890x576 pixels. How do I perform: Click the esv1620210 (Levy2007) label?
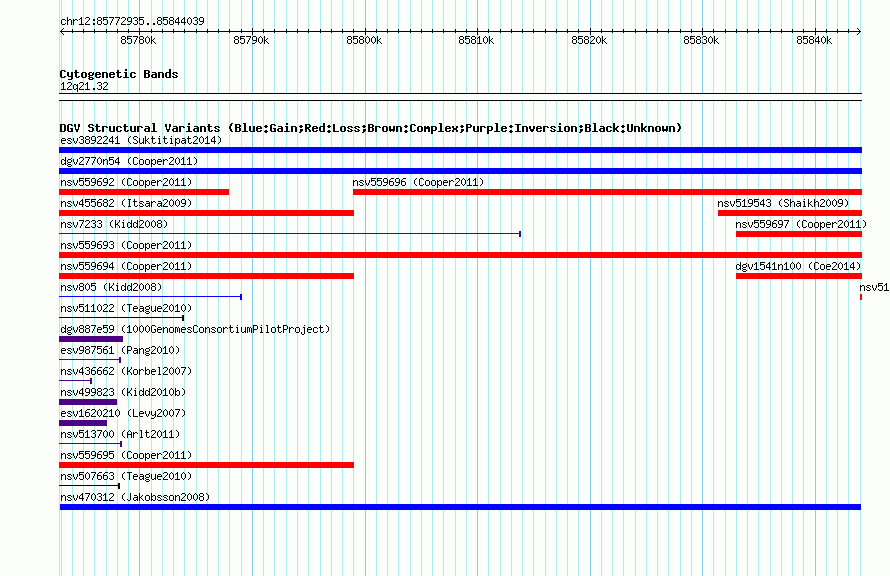(123, 413)
